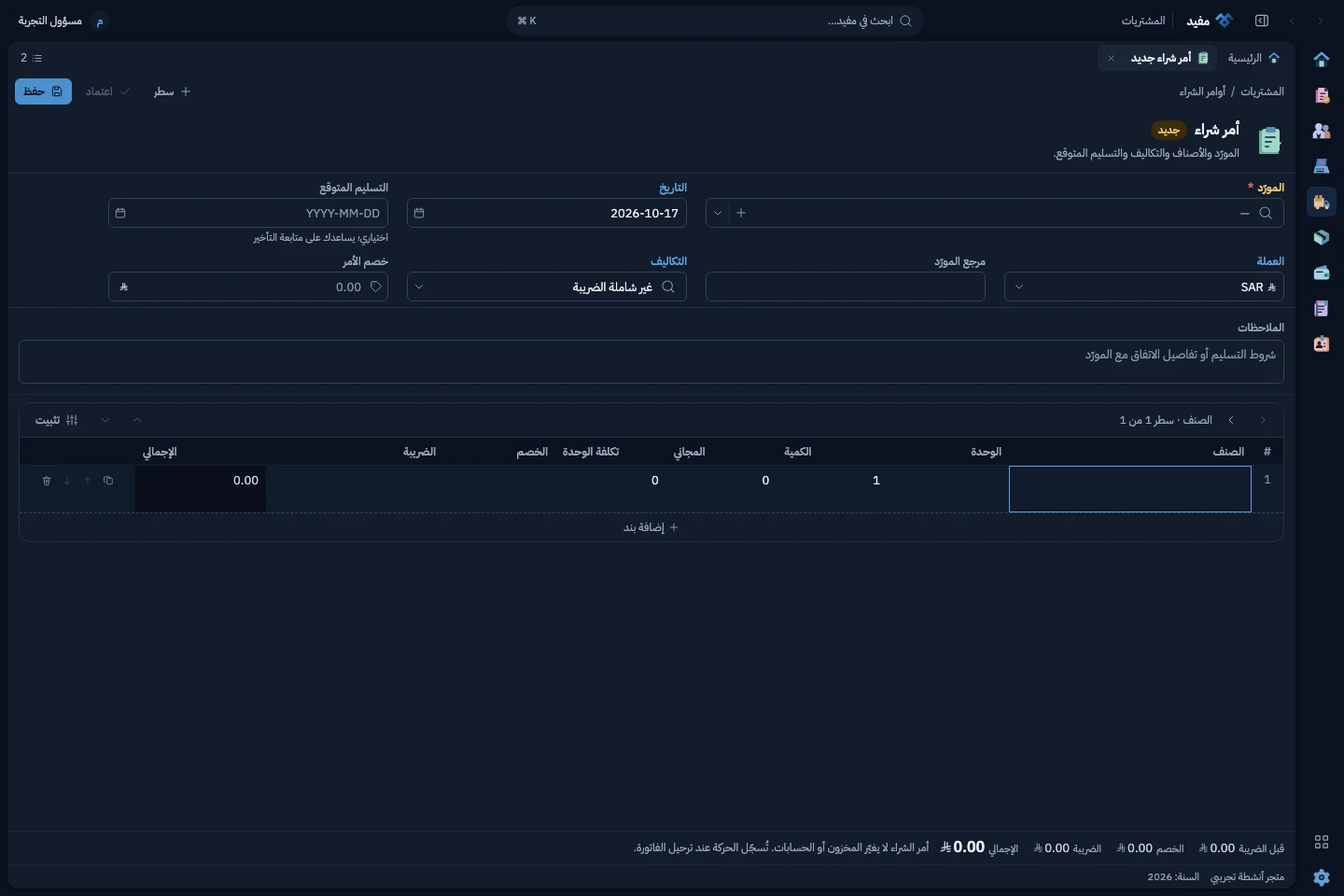This screenshot has height=896, width=1344.
Task: Move line 1 up with arrow icon
Action: point(88,481)
